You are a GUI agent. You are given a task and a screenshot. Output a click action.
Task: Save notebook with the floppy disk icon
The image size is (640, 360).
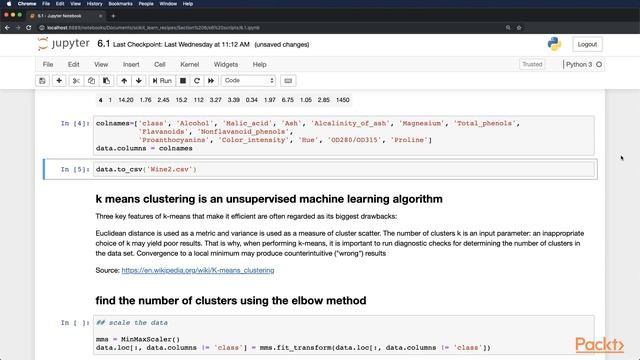(42, 81)
